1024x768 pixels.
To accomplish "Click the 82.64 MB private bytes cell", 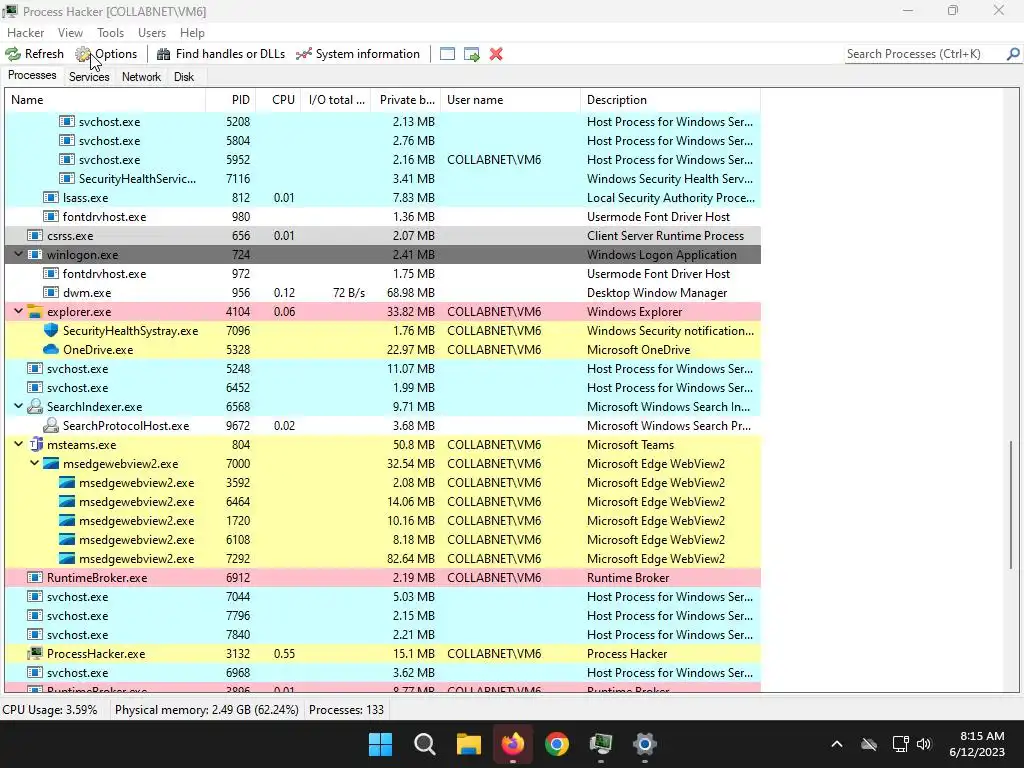I will (411, 558).
